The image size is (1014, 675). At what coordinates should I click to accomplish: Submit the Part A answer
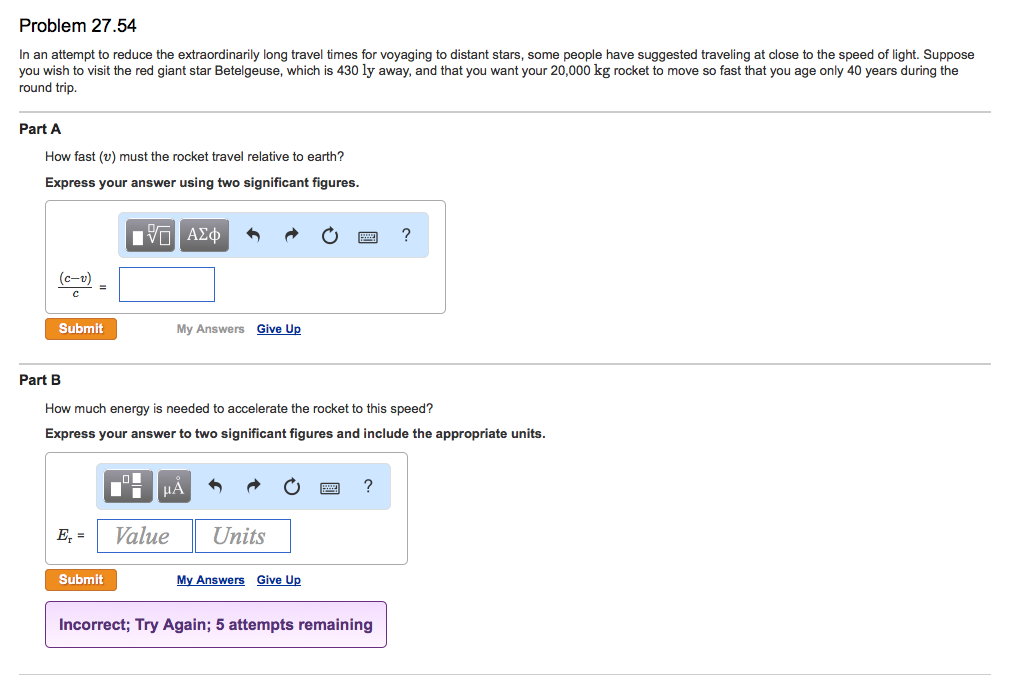click(x=81, y=329)
